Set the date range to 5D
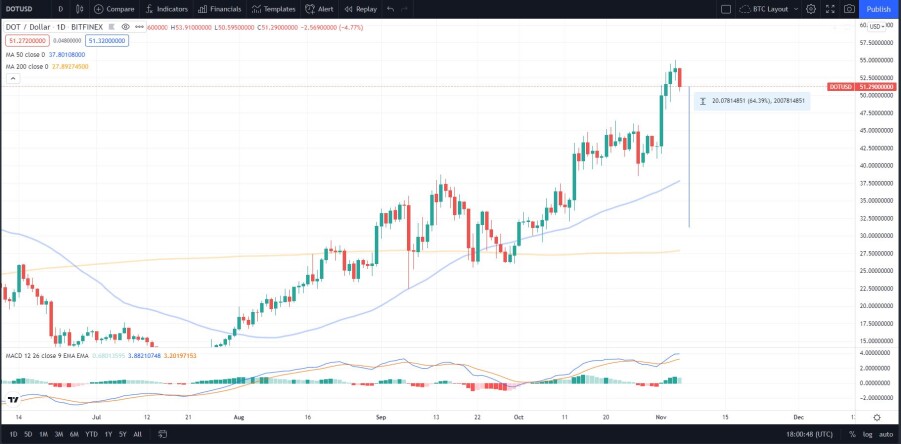The height and width of the screenshot is (444, 901). tap(28, 434)
